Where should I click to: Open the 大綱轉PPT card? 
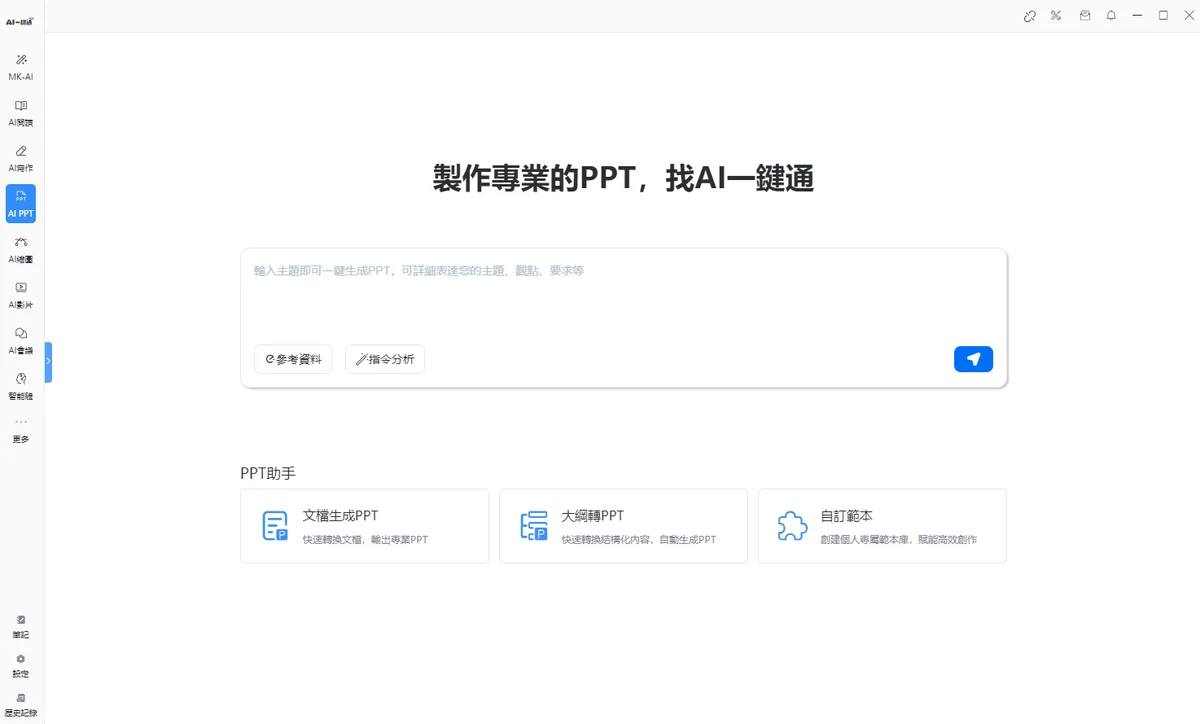(x=623, y=526)
